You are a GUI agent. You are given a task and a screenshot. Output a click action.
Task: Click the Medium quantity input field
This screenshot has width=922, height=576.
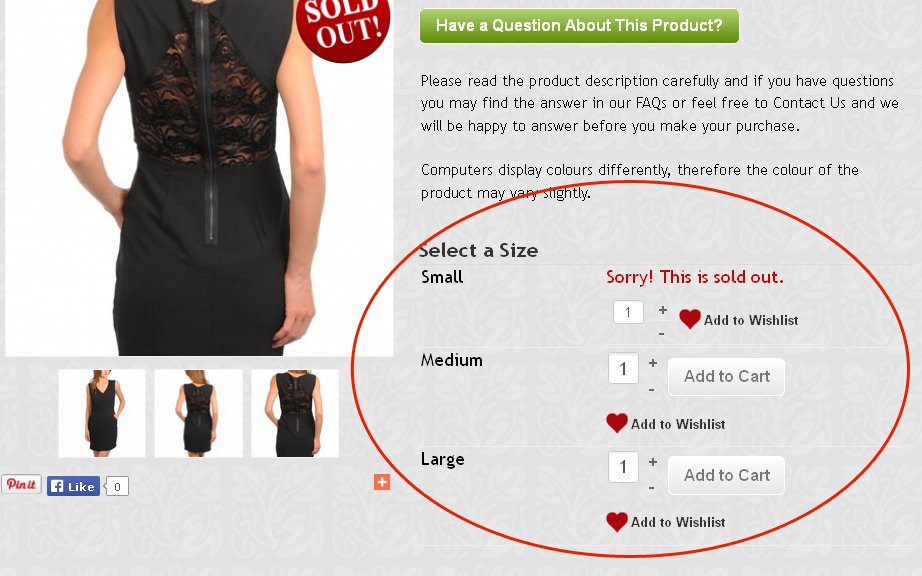click(x=623, y=369)
